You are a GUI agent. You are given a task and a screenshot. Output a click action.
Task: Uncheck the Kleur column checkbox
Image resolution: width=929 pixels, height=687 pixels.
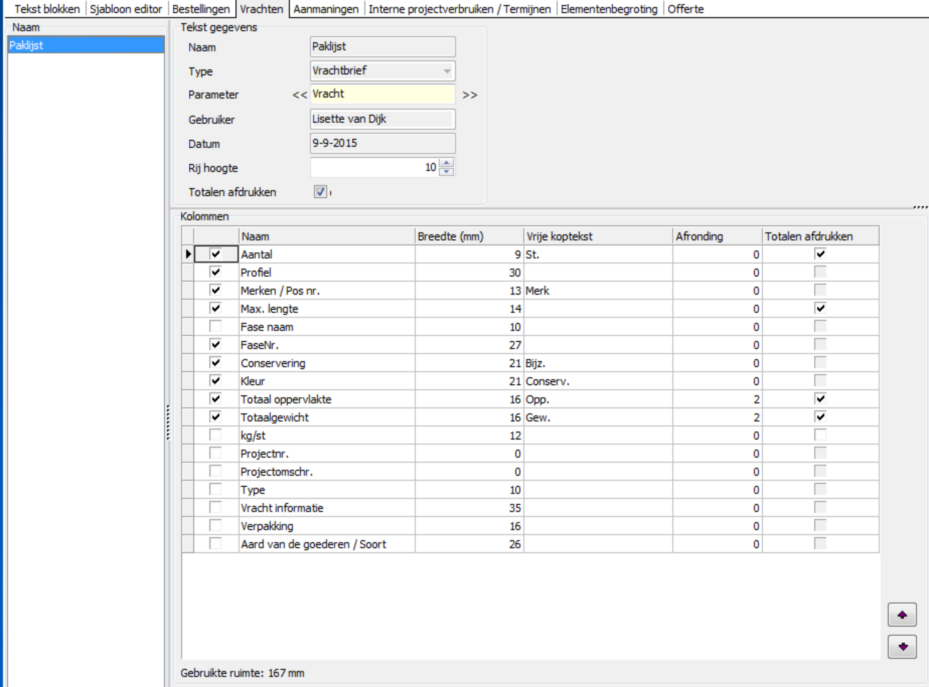215,381
